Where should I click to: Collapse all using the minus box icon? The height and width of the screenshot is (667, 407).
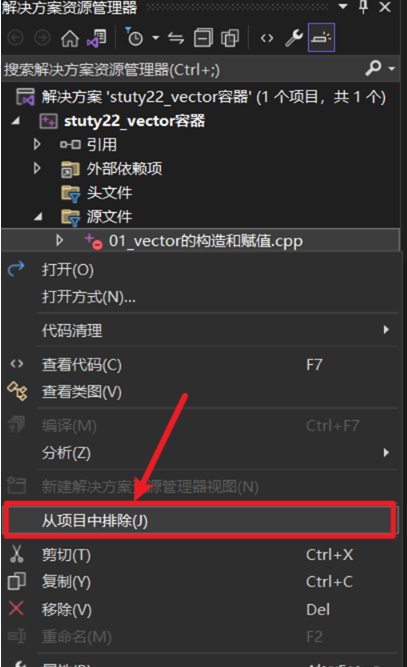click(x=203, y=38)
